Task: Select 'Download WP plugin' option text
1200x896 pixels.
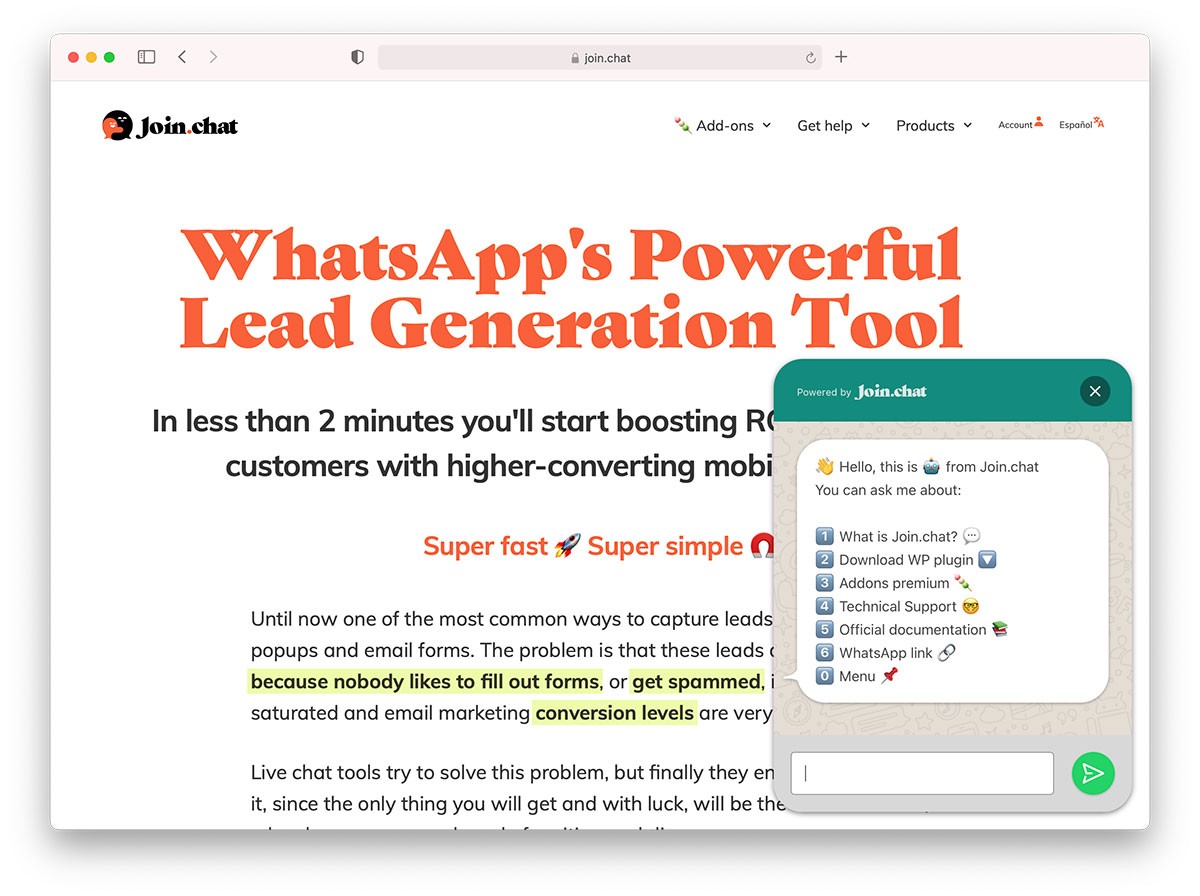Action: 906,560
